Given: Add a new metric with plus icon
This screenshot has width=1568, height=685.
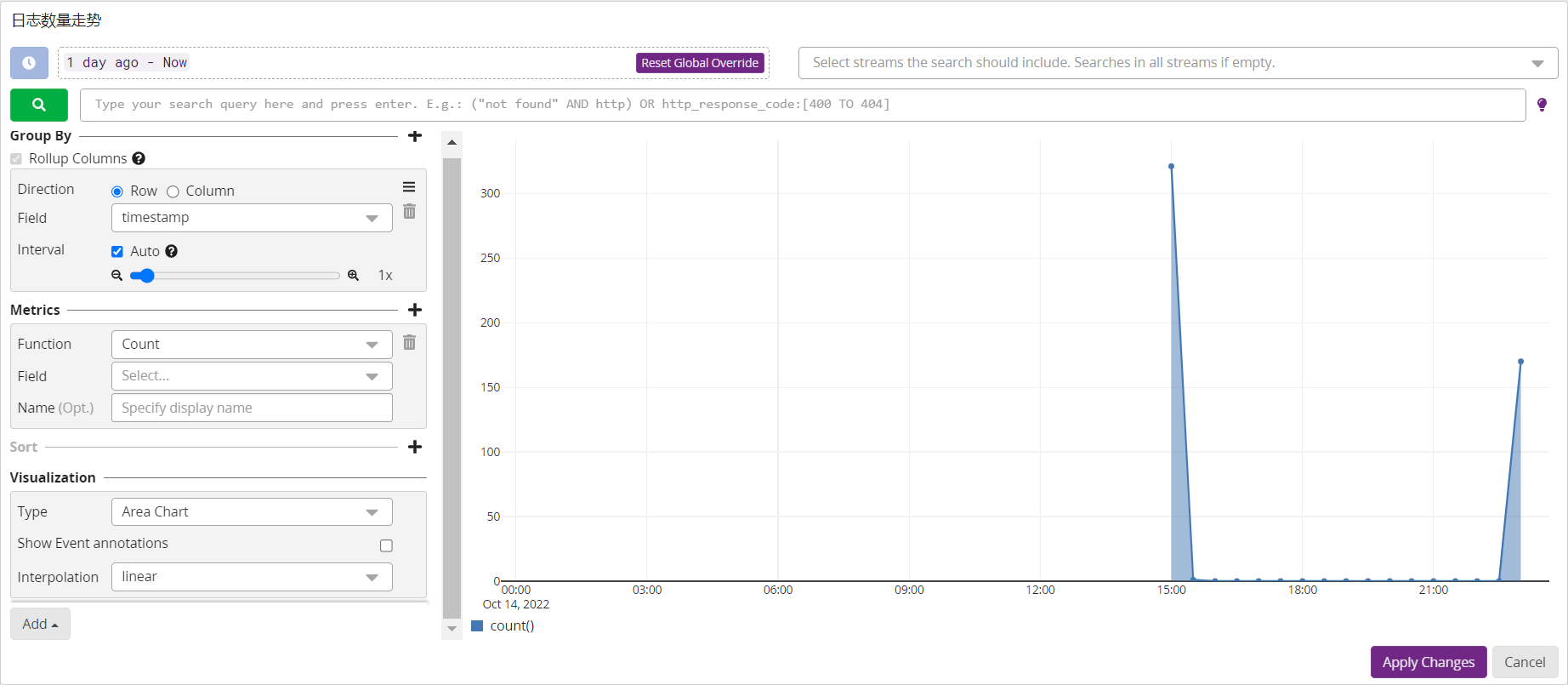Looking at the screenshot, I should point(415,310).
